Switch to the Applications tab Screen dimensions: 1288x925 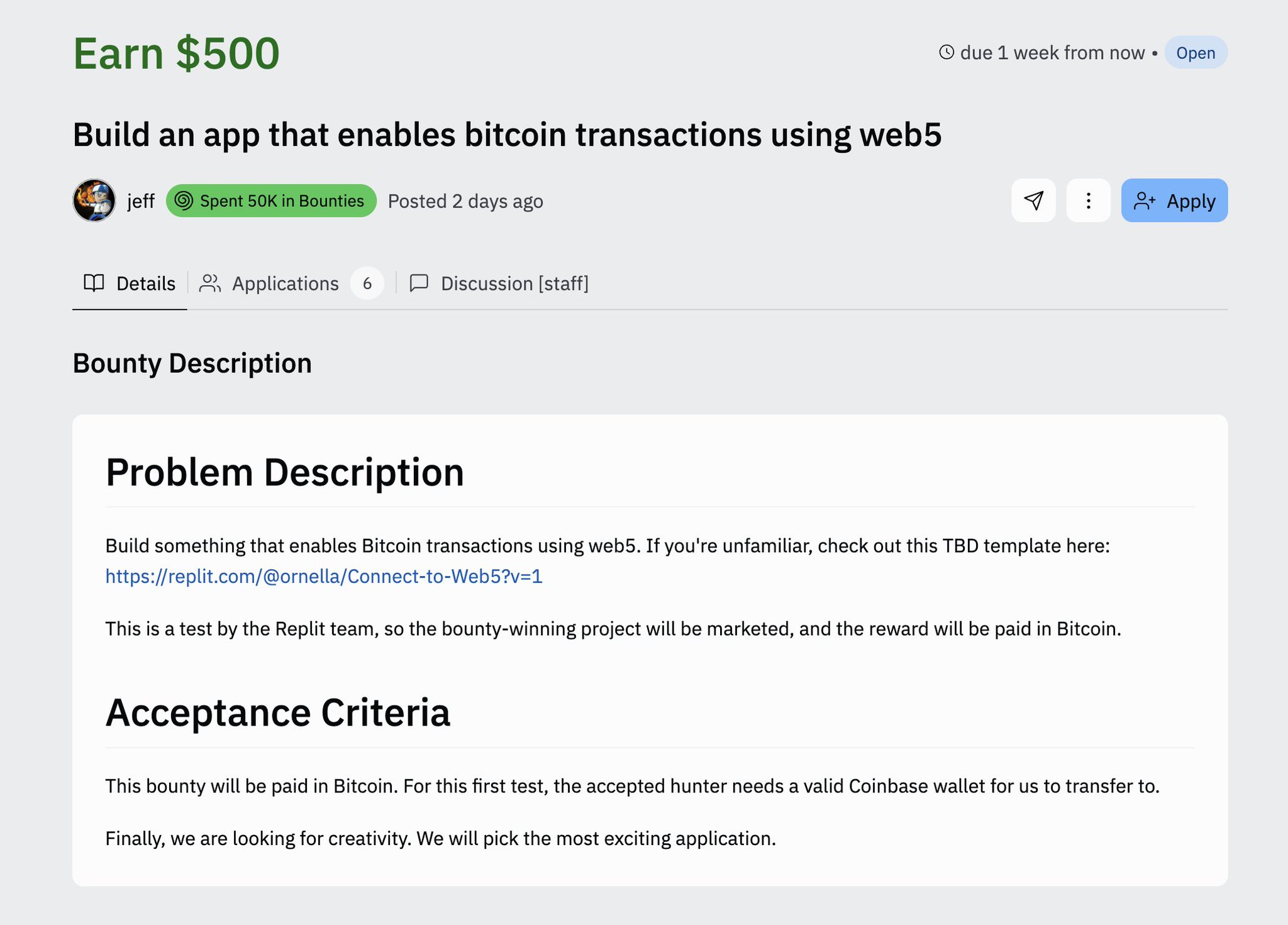[x=285, y=284]
